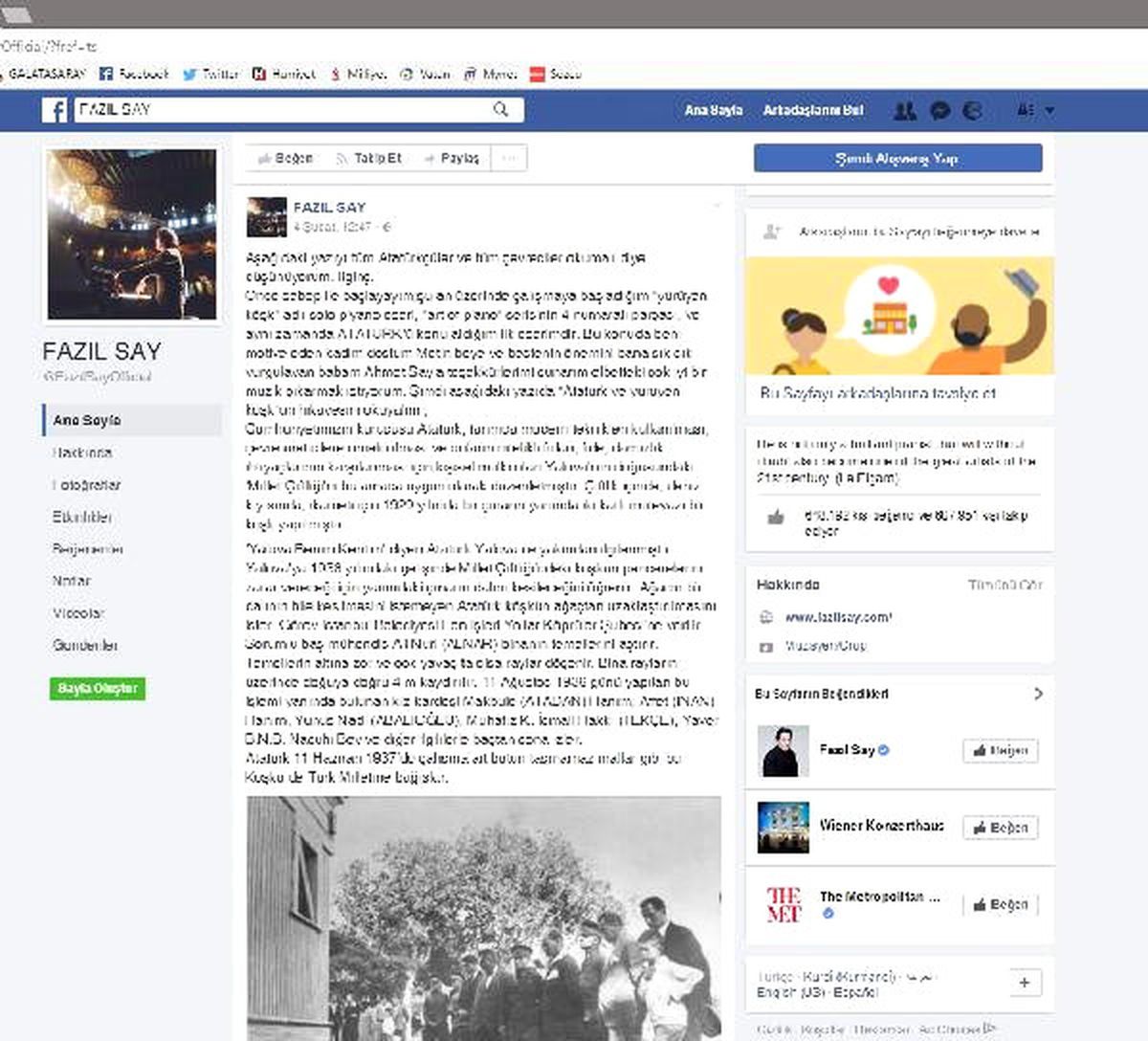
Task: Open the black and white post photo
Action: 484,919
